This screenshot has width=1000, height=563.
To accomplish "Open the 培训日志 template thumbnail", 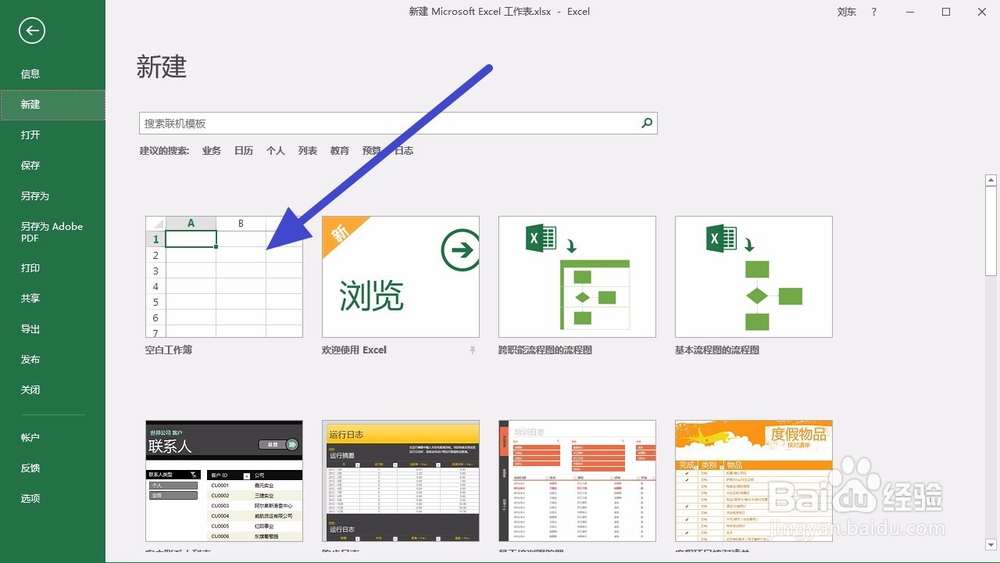I will pyautogui.click(x=577, y=481).
